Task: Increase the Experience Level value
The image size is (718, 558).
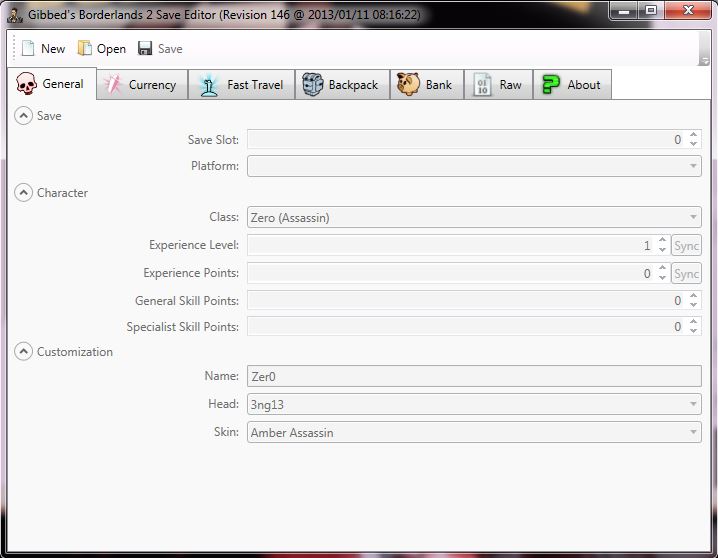Action: tap(662, 240)
